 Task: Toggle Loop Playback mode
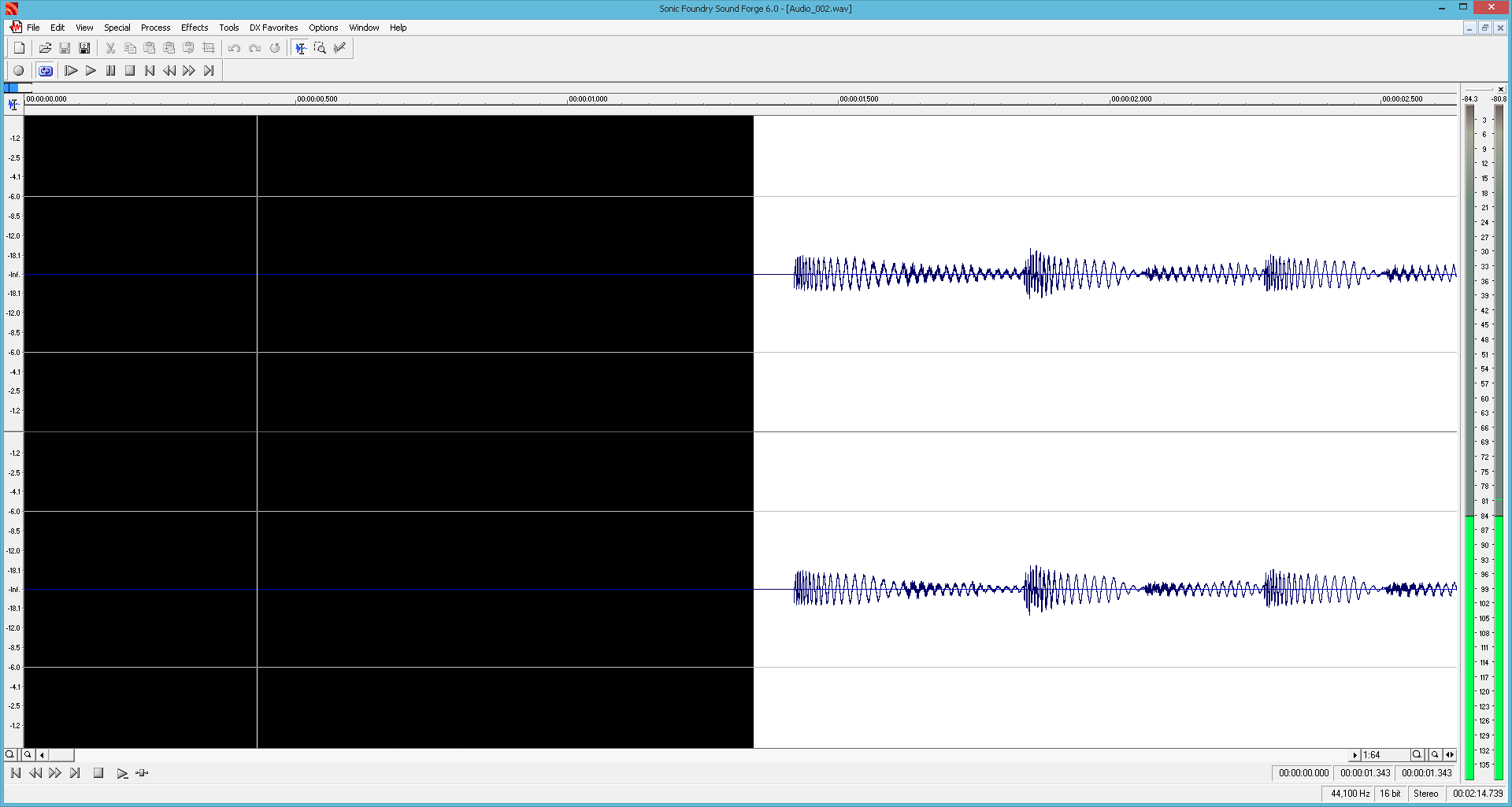point(45,71)
